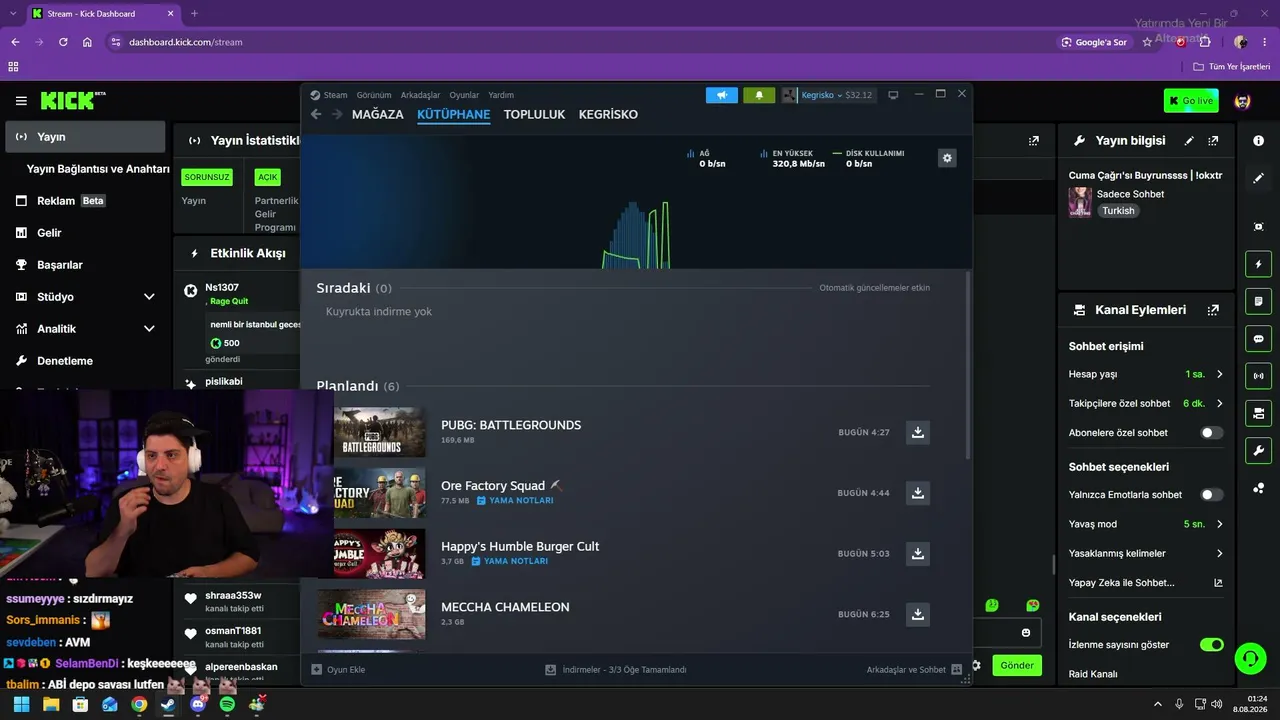Click Steam downloads list scrollbar
Viewport: 1280px width, 720px height.
point(967,365)
